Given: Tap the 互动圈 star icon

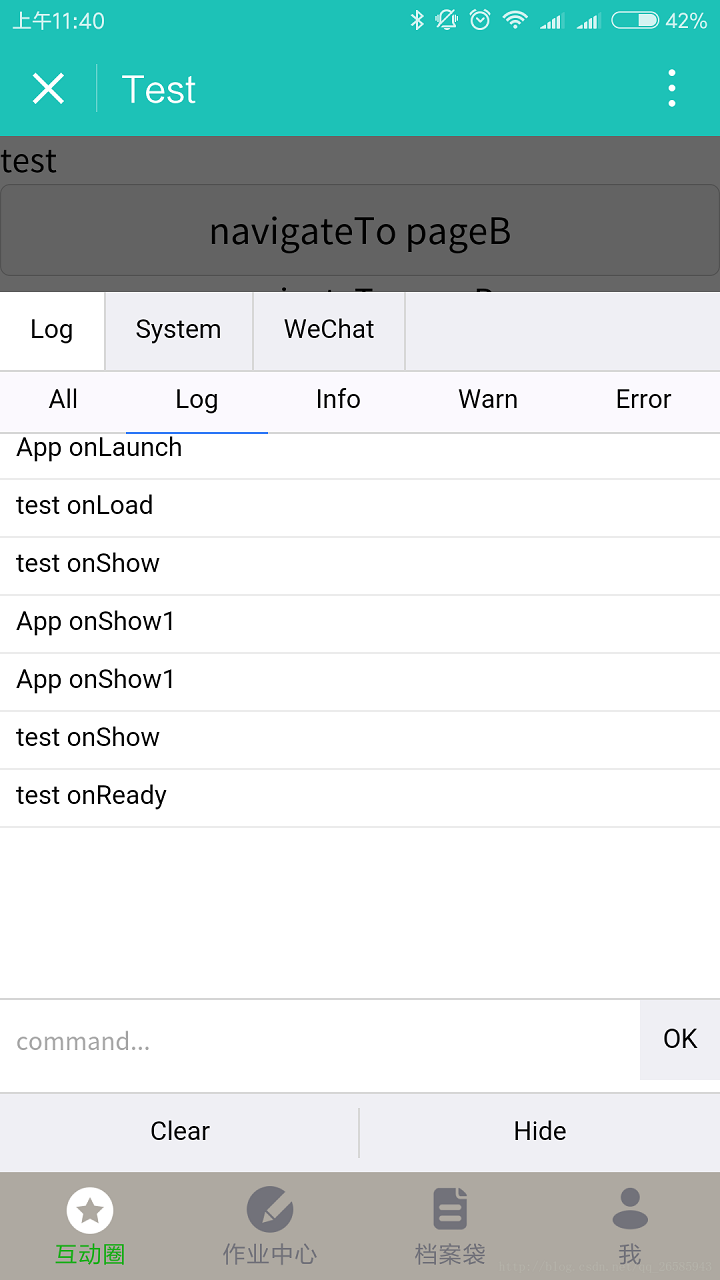Looking at the screenshot, I should 90,1211.
